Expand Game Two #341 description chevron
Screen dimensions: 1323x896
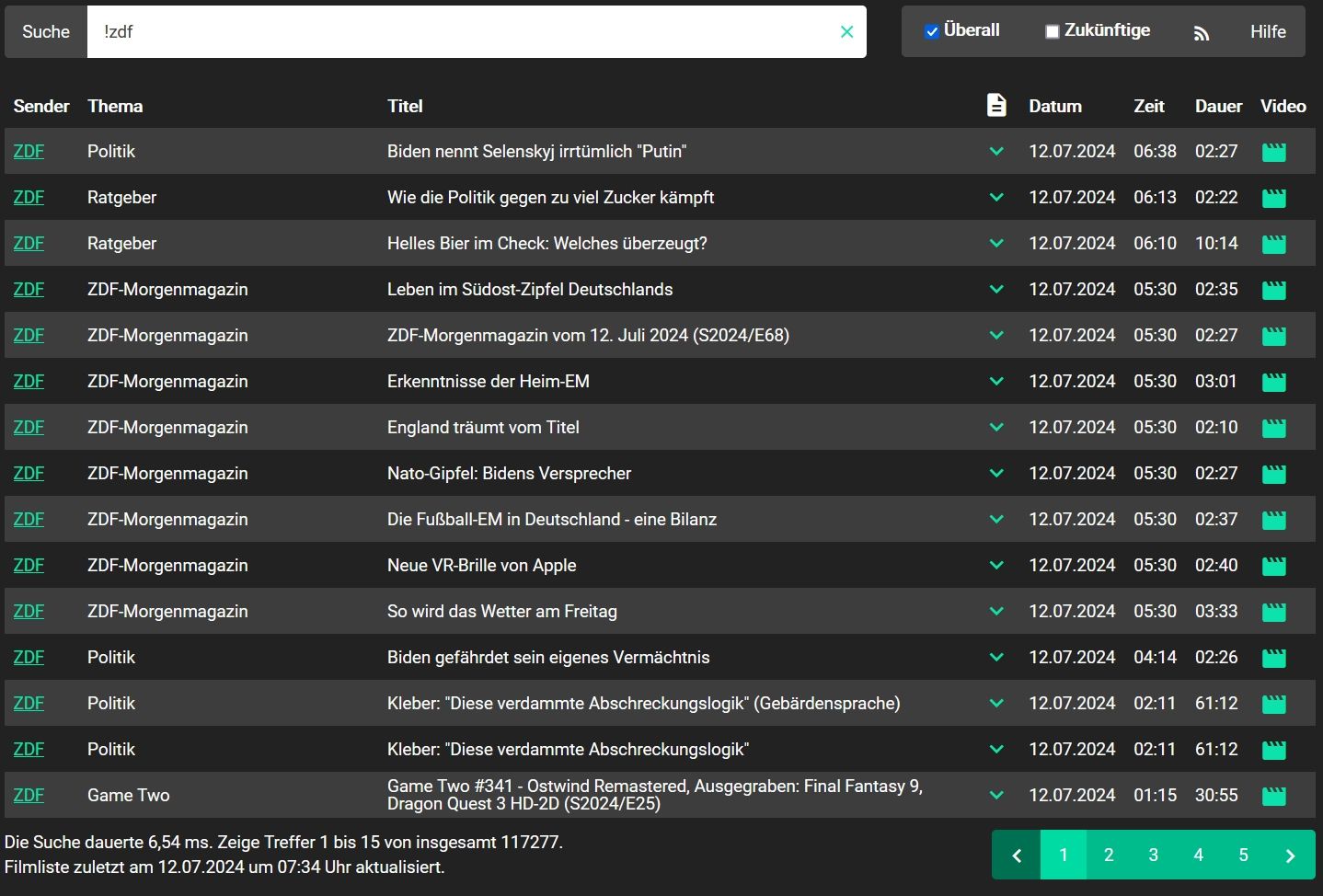click(996, 795)
